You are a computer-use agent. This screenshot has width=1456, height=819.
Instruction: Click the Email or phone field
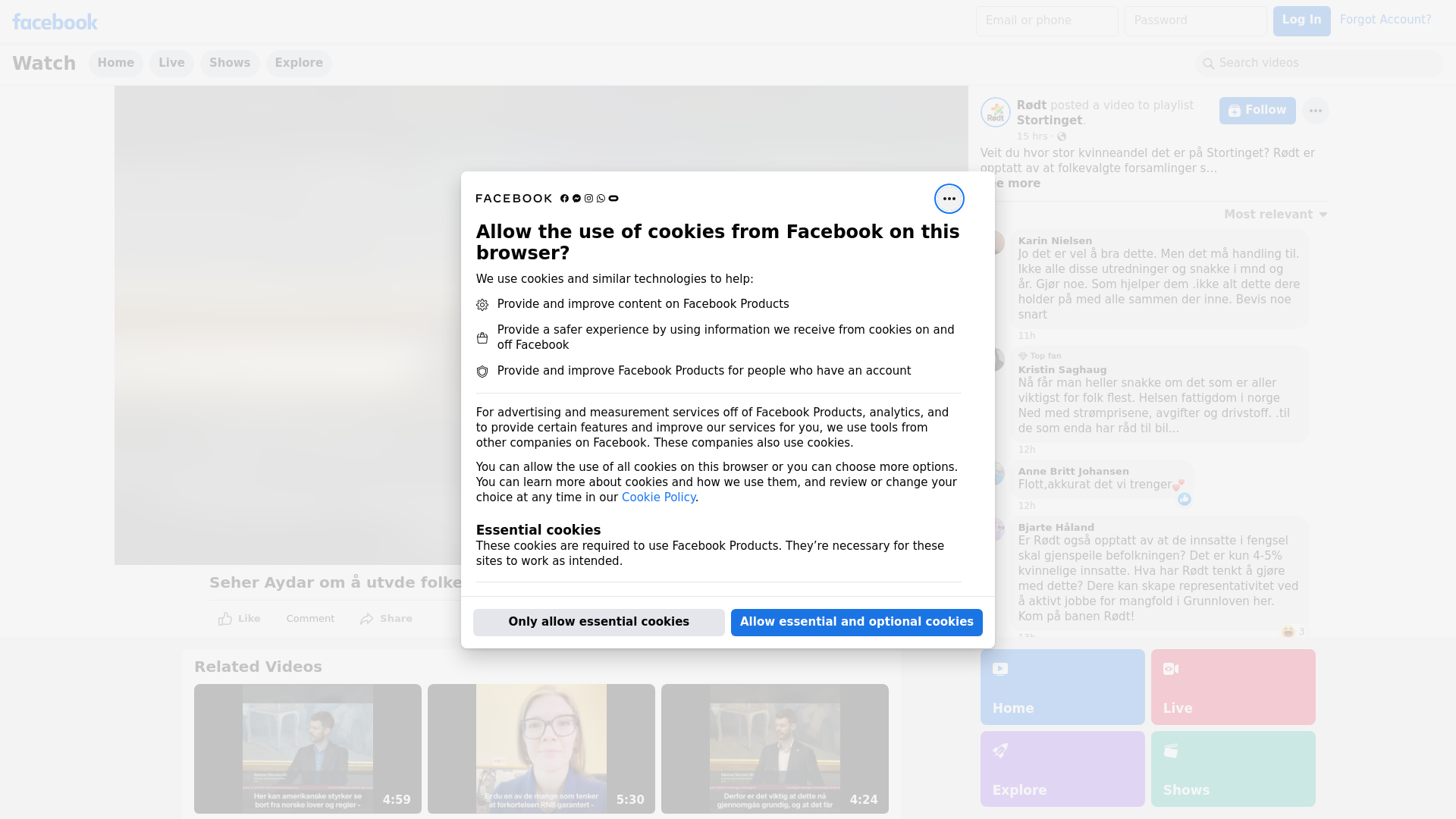tap(1046, 20)
